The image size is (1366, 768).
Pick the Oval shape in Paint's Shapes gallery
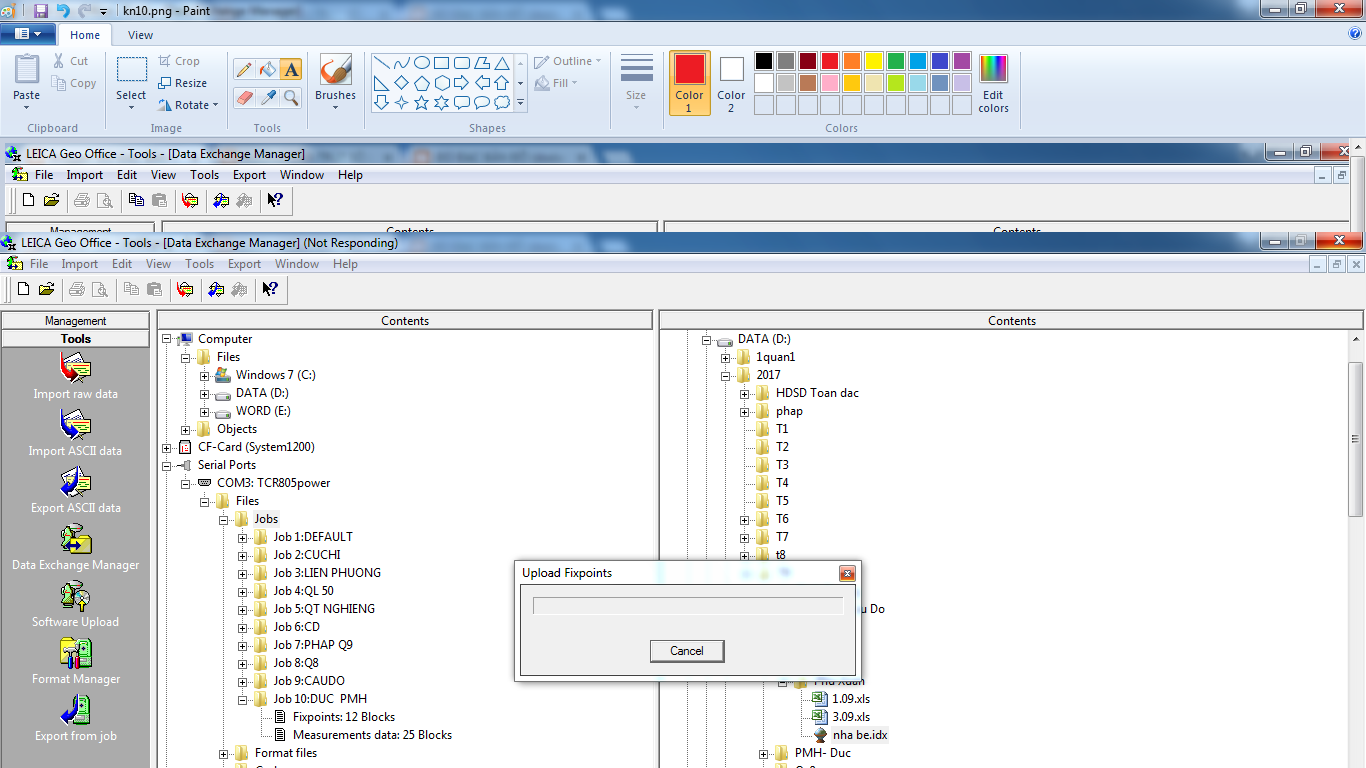tap(421, 62)
